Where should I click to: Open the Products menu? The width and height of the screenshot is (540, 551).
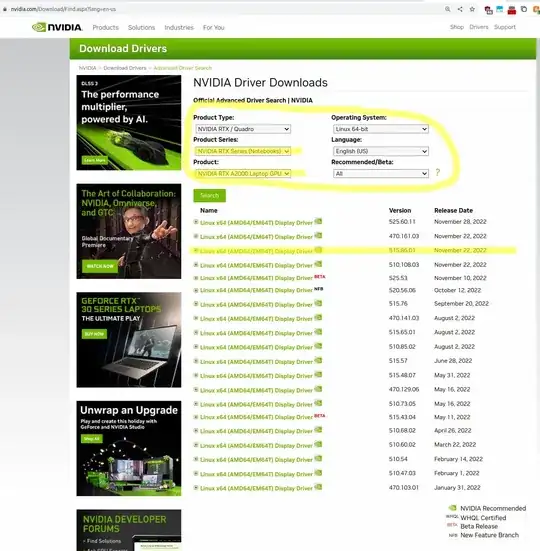[105, 27]
